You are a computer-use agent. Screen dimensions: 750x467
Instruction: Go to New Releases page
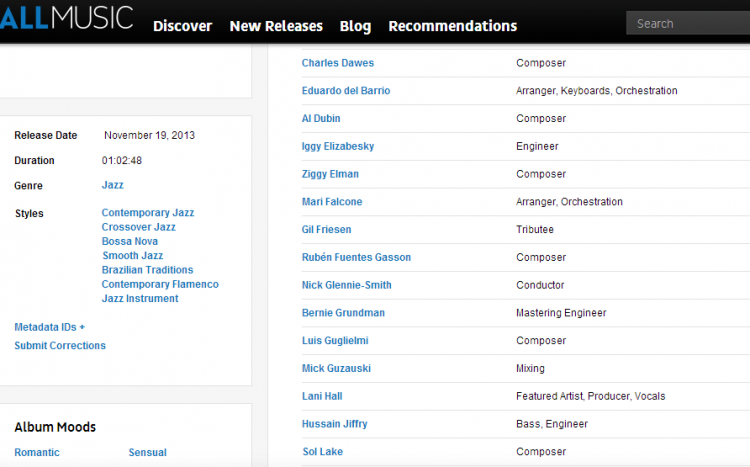276,26
